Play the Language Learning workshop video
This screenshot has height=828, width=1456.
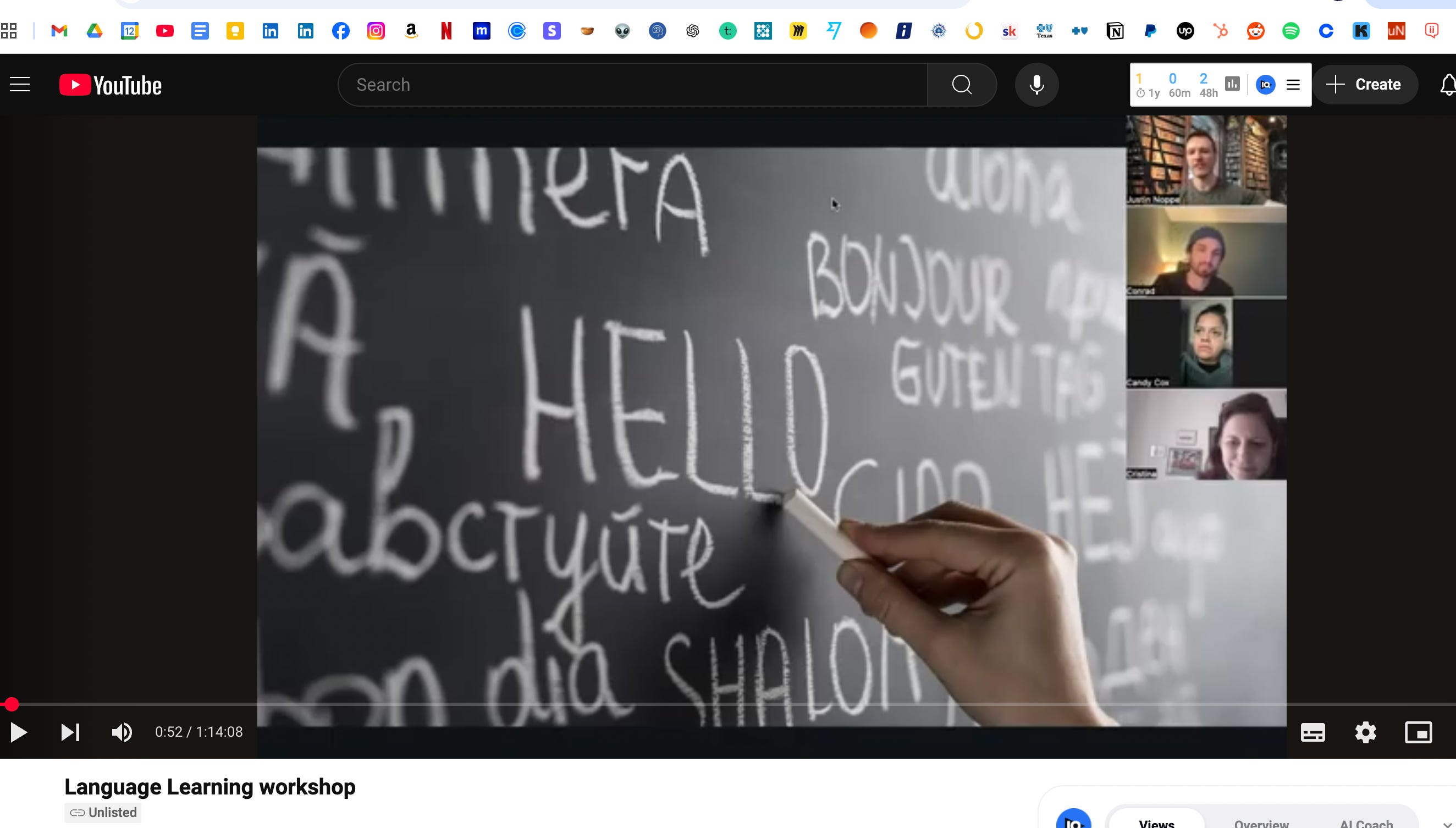pos(19,732)
